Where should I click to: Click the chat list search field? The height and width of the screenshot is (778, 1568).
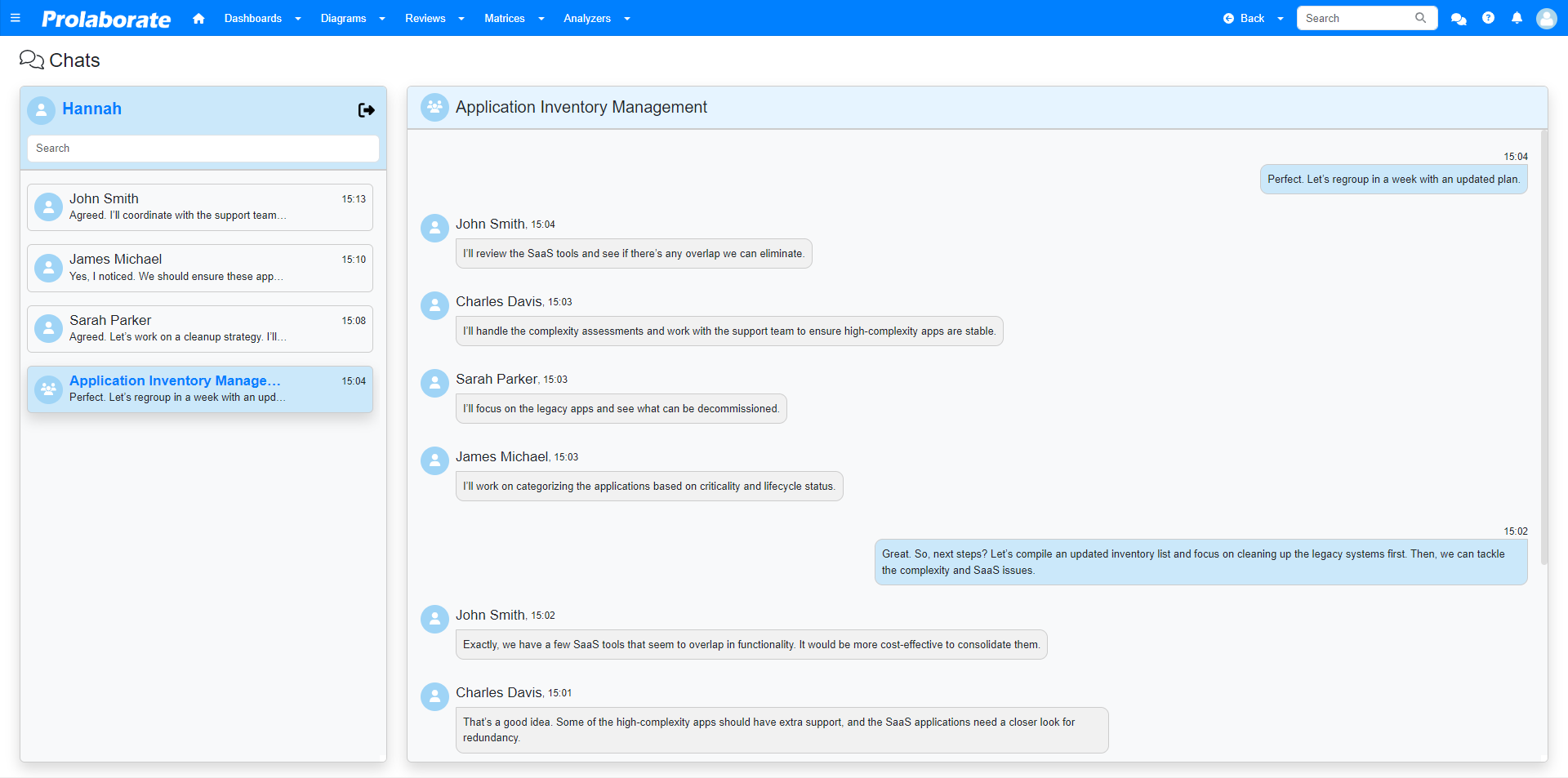click(203, 149)
